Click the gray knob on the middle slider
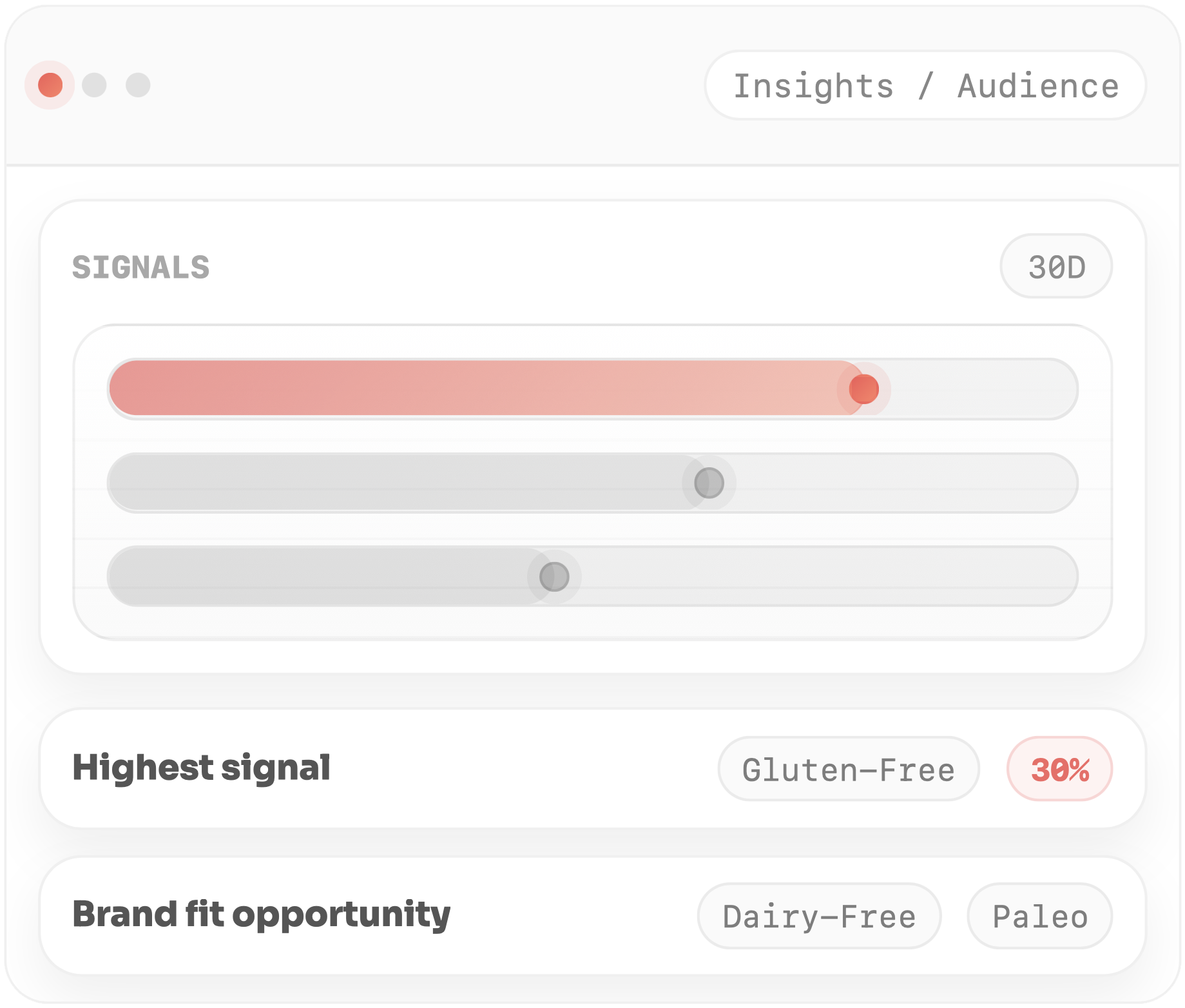This screenshot has width=1185, height=1008. point(709,483)
